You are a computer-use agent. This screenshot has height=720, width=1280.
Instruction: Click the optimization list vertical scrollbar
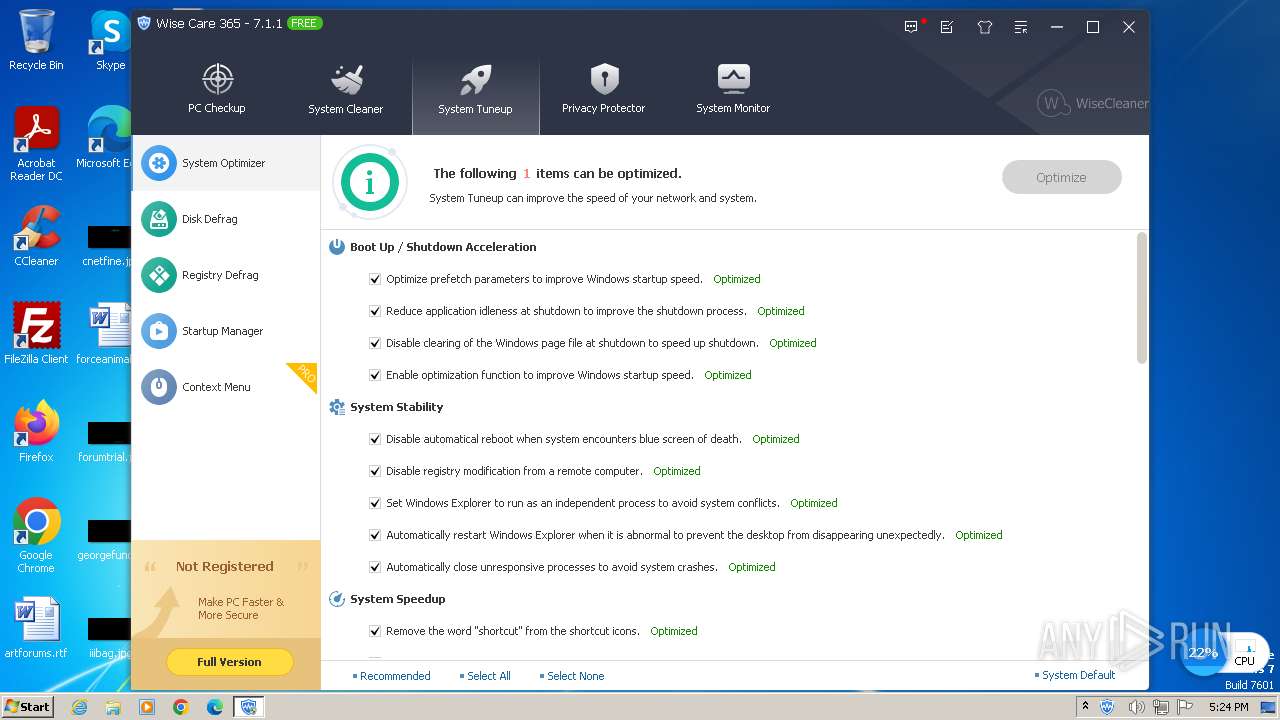point(1142,299)
